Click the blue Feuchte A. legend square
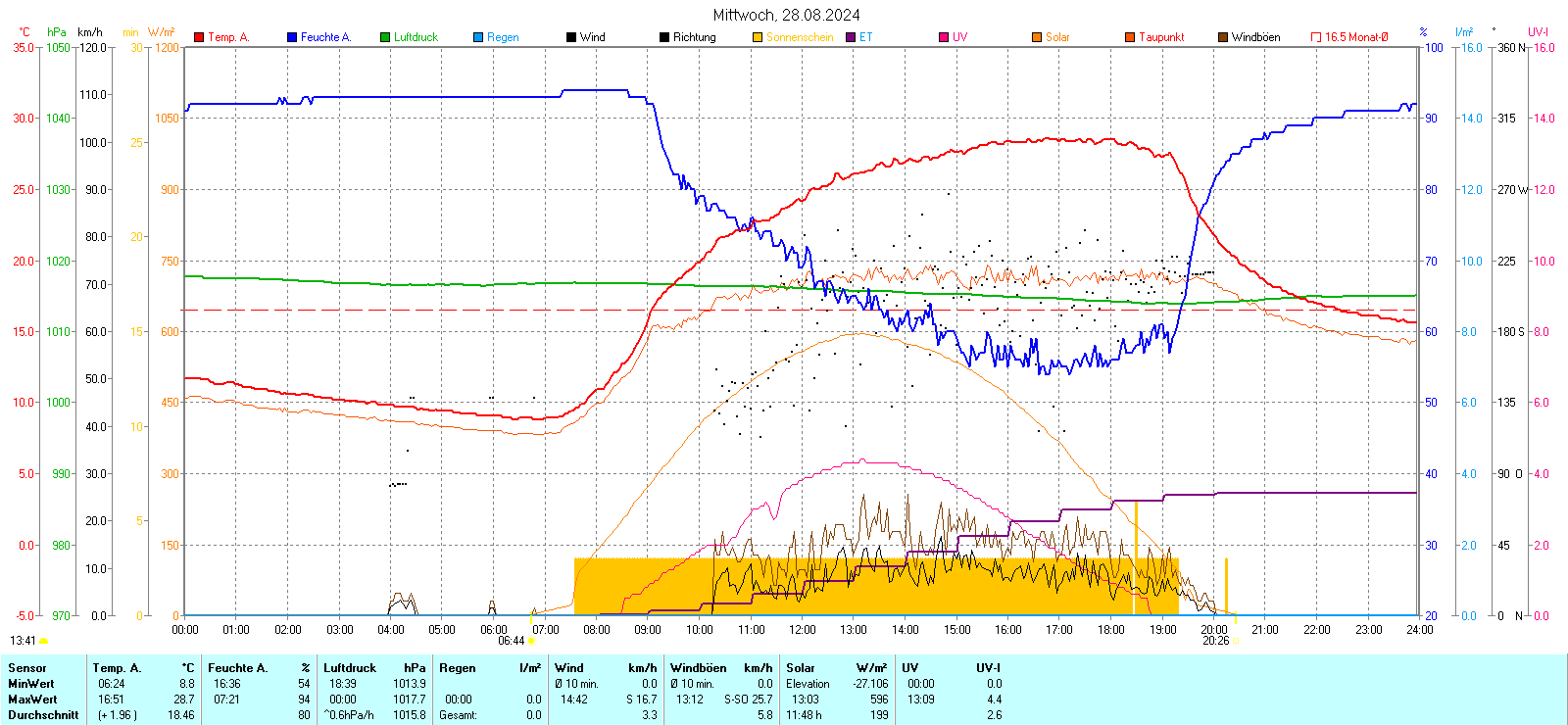Viewport: 1568px width, 725px height. 292,37
